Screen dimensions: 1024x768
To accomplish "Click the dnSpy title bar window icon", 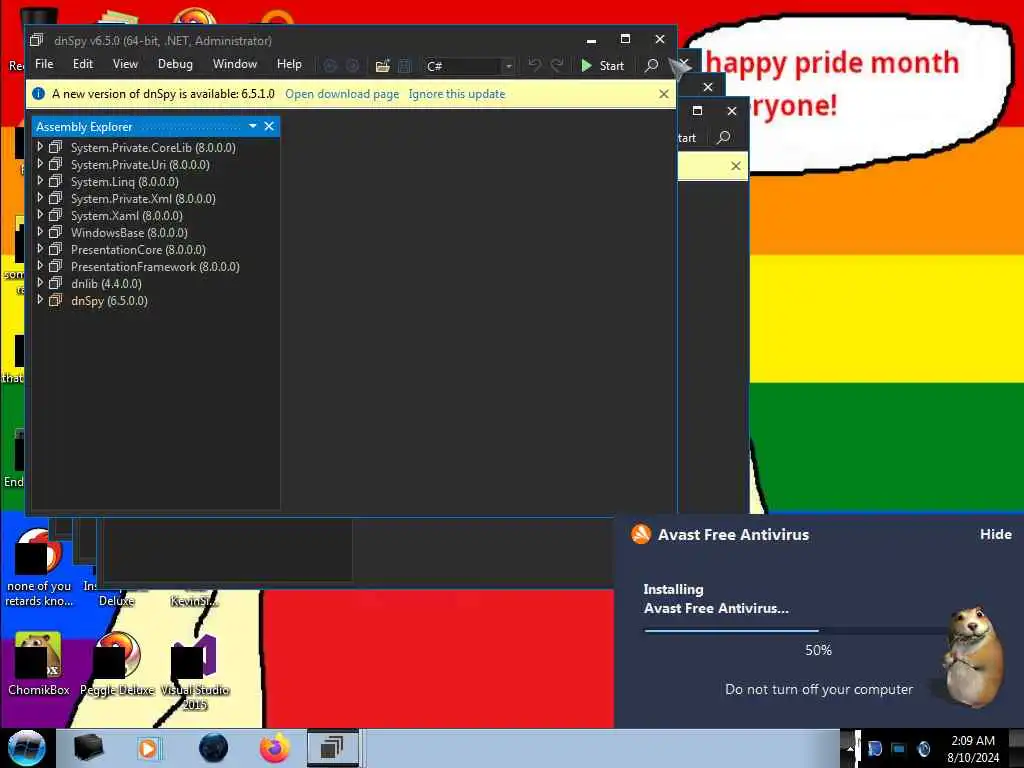I will pos(37,40).
